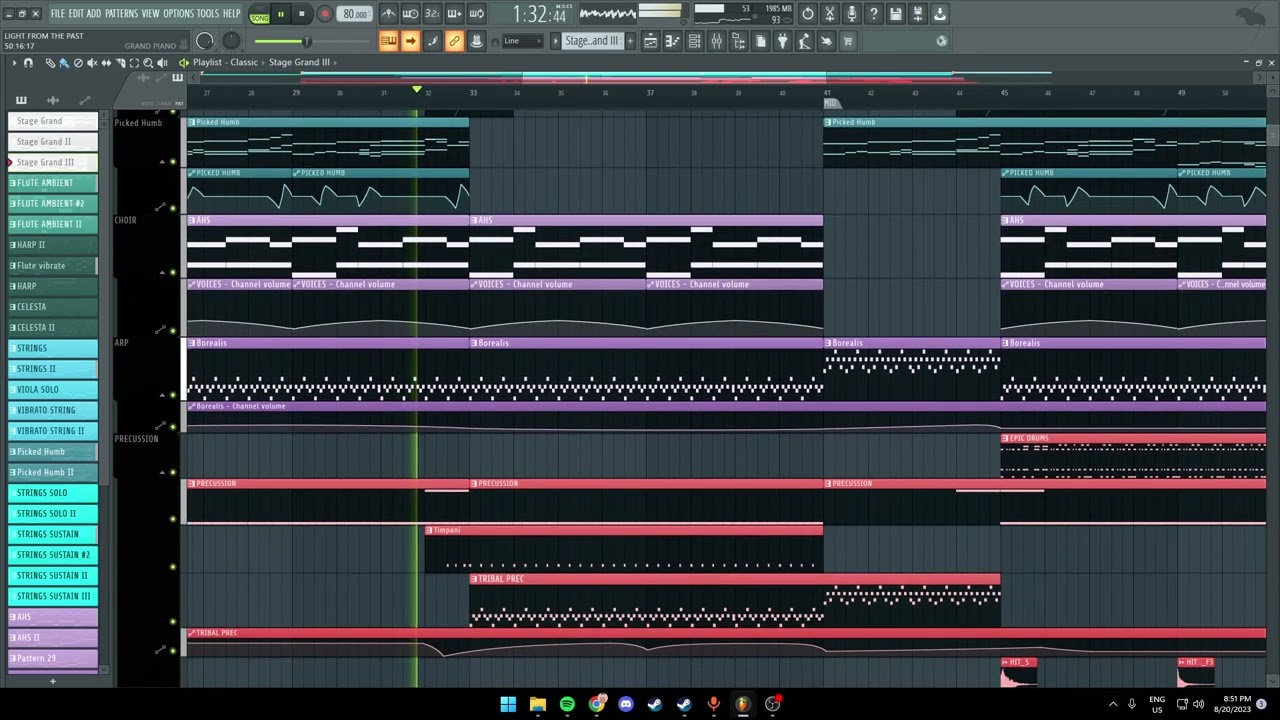Open the playlist options menu arrow
This screenshot has width=1280, height=720.
(x=14, y=63)
